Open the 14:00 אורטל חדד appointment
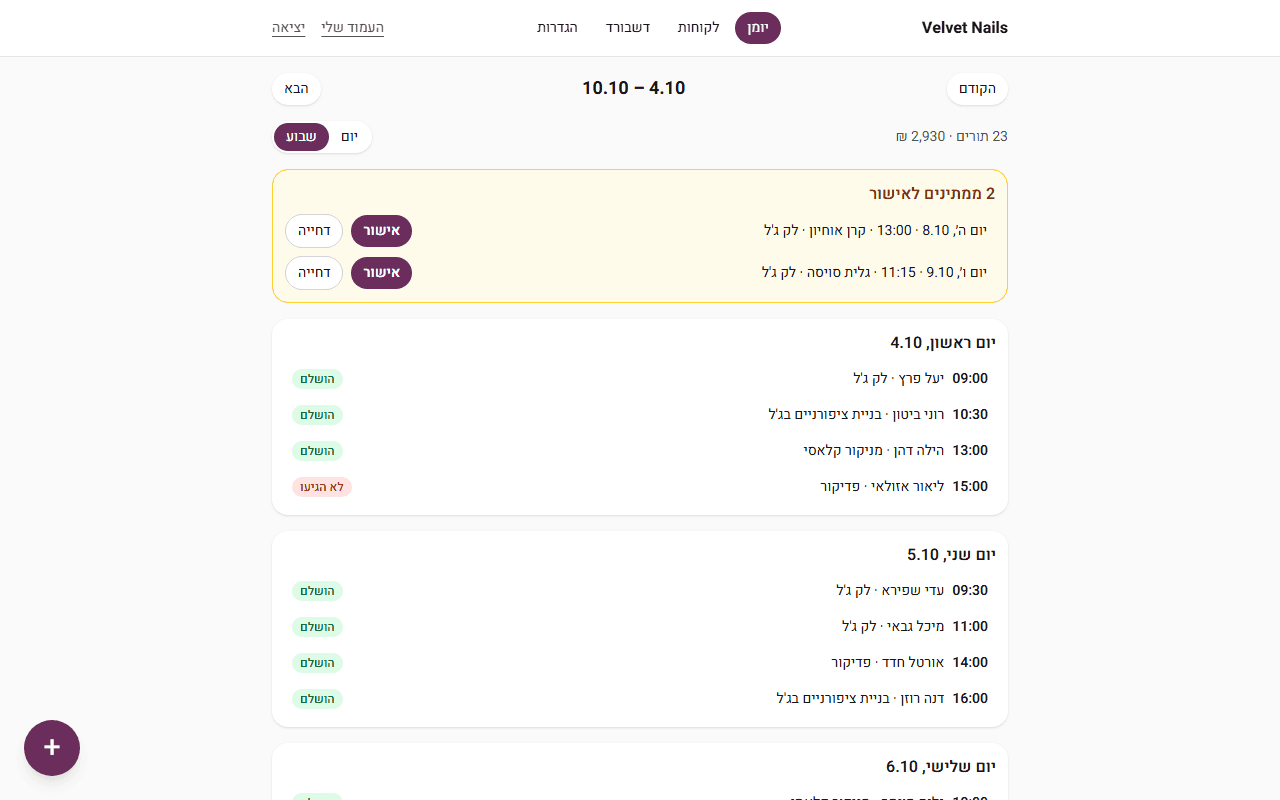 (x=640, y=663)
